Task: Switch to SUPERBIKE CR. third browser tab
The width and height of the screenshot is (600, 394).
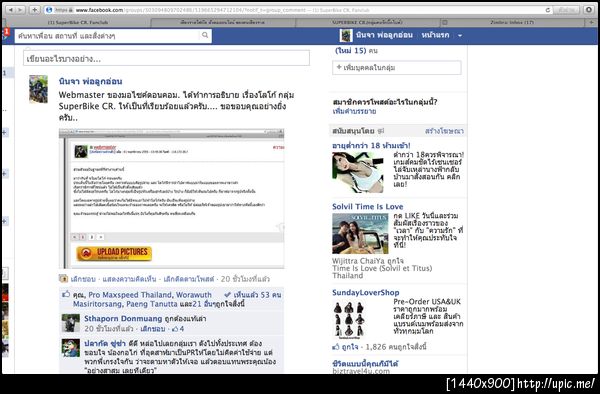Action: point(367,23)
